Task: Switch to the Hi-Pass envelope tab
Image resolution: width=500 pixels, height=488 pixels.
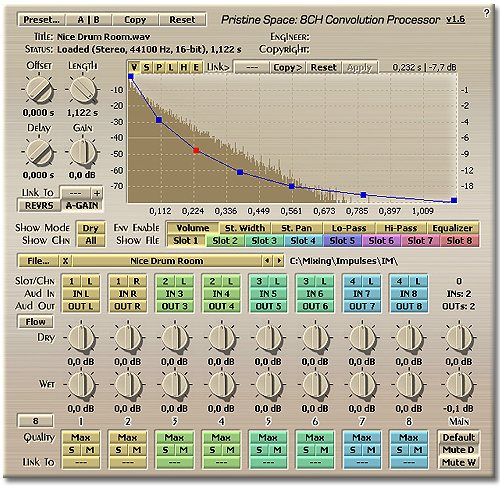Action: [401, 228]
